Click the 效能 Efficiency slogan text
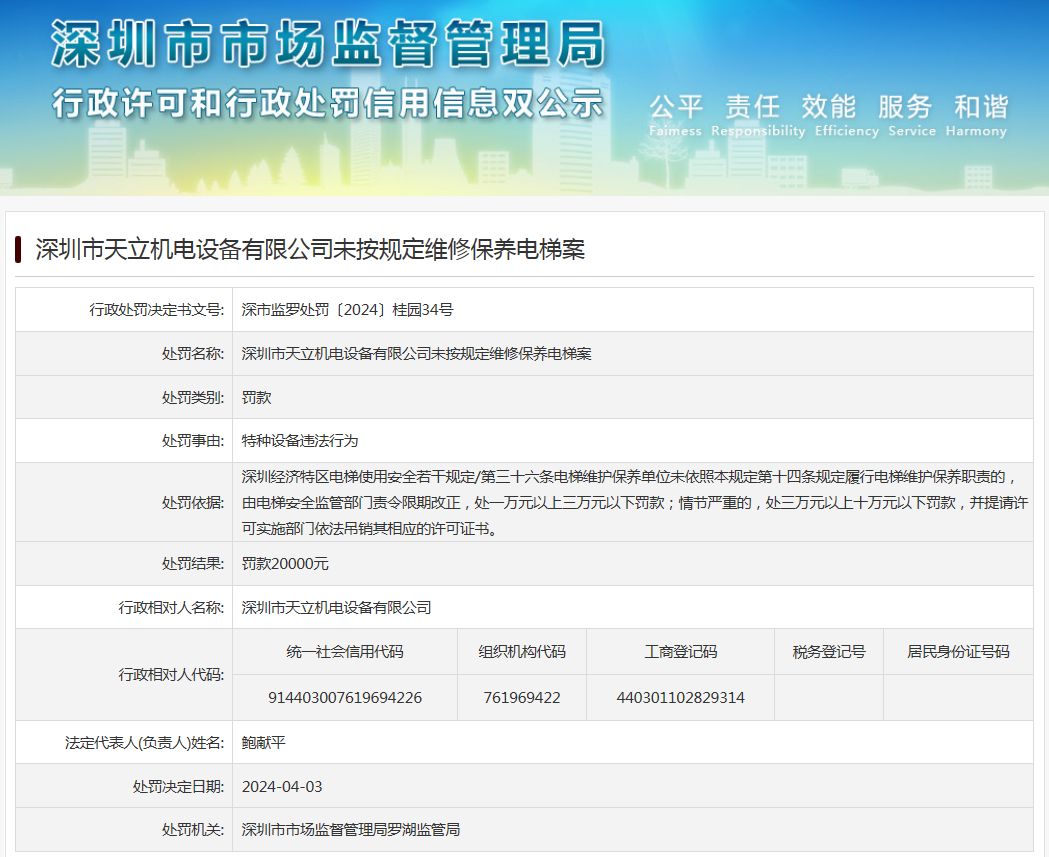The height and width of the screenshot is (857, 1049). 846,116
